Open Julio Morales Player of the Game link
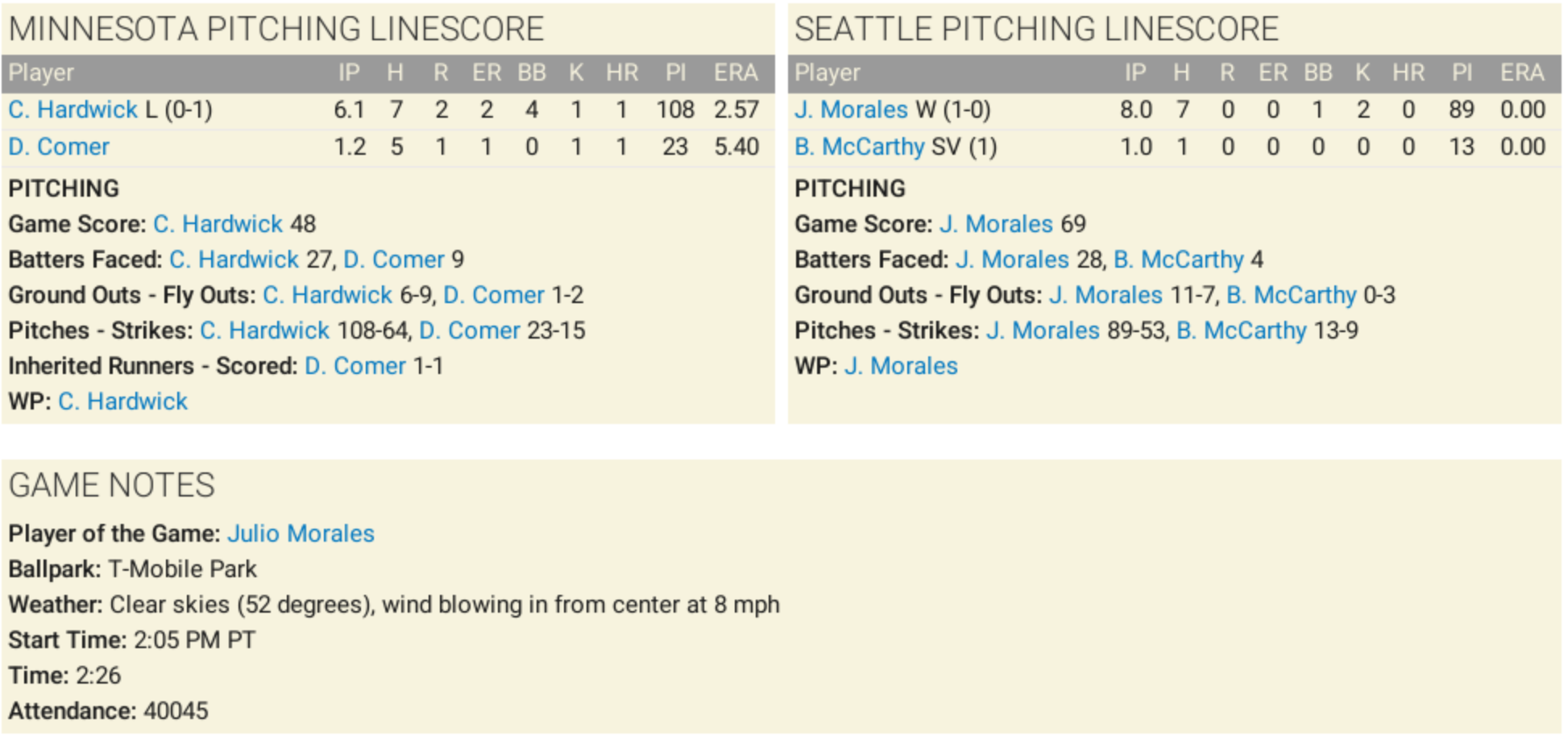1568x740 pixels. point(301,534)
